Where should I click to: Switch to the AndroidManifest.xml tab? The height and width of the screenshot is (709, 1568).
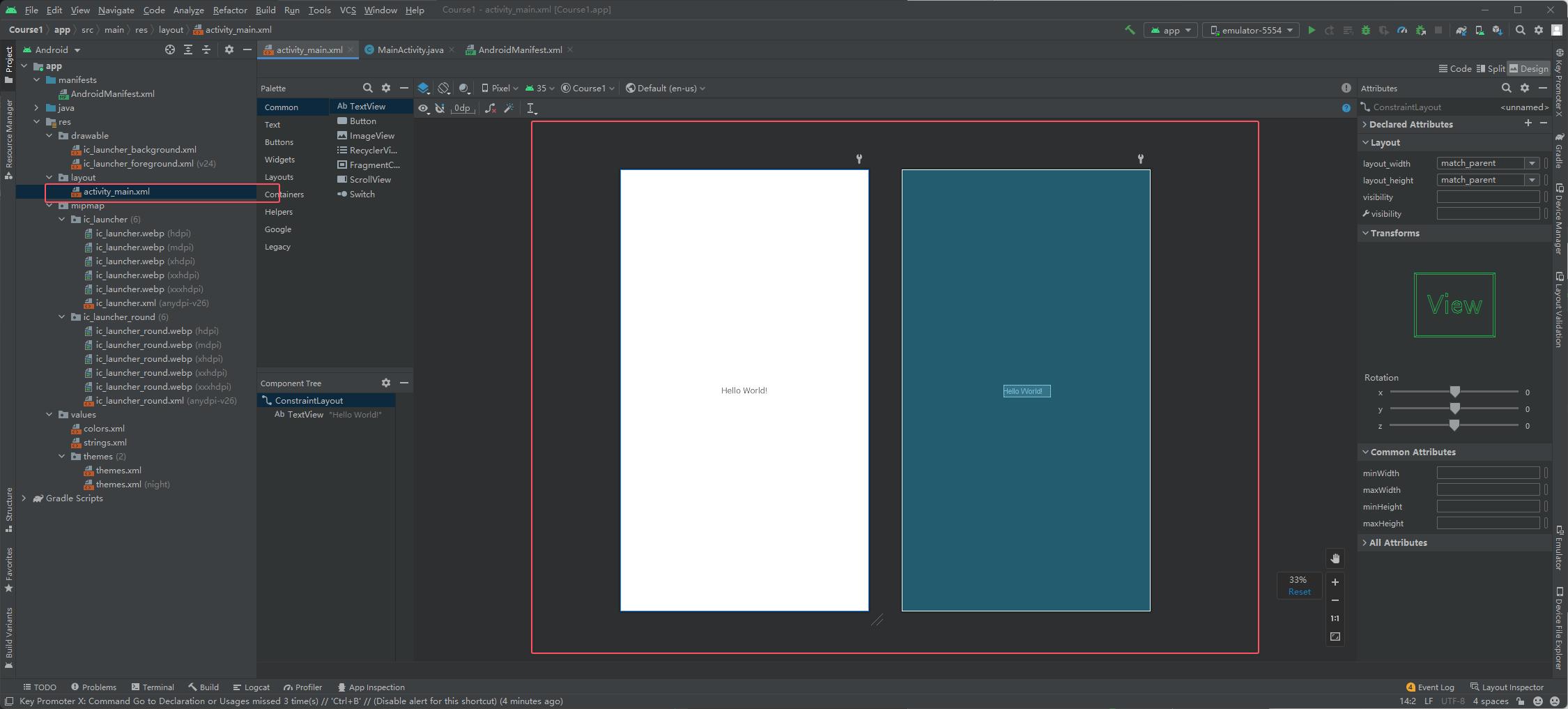click(x=519, y=49)
